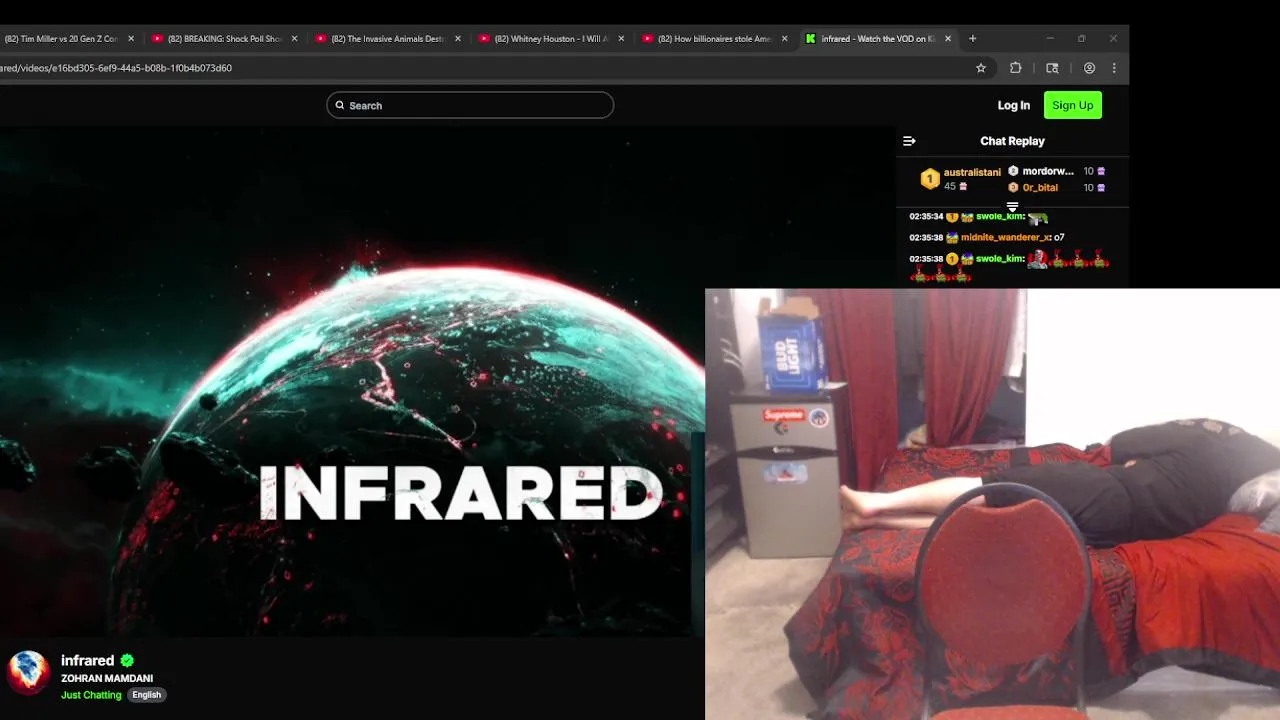Open the infrared channel avatar
The width and height of the screenshot is (1280, 720).
coord(28,672)
